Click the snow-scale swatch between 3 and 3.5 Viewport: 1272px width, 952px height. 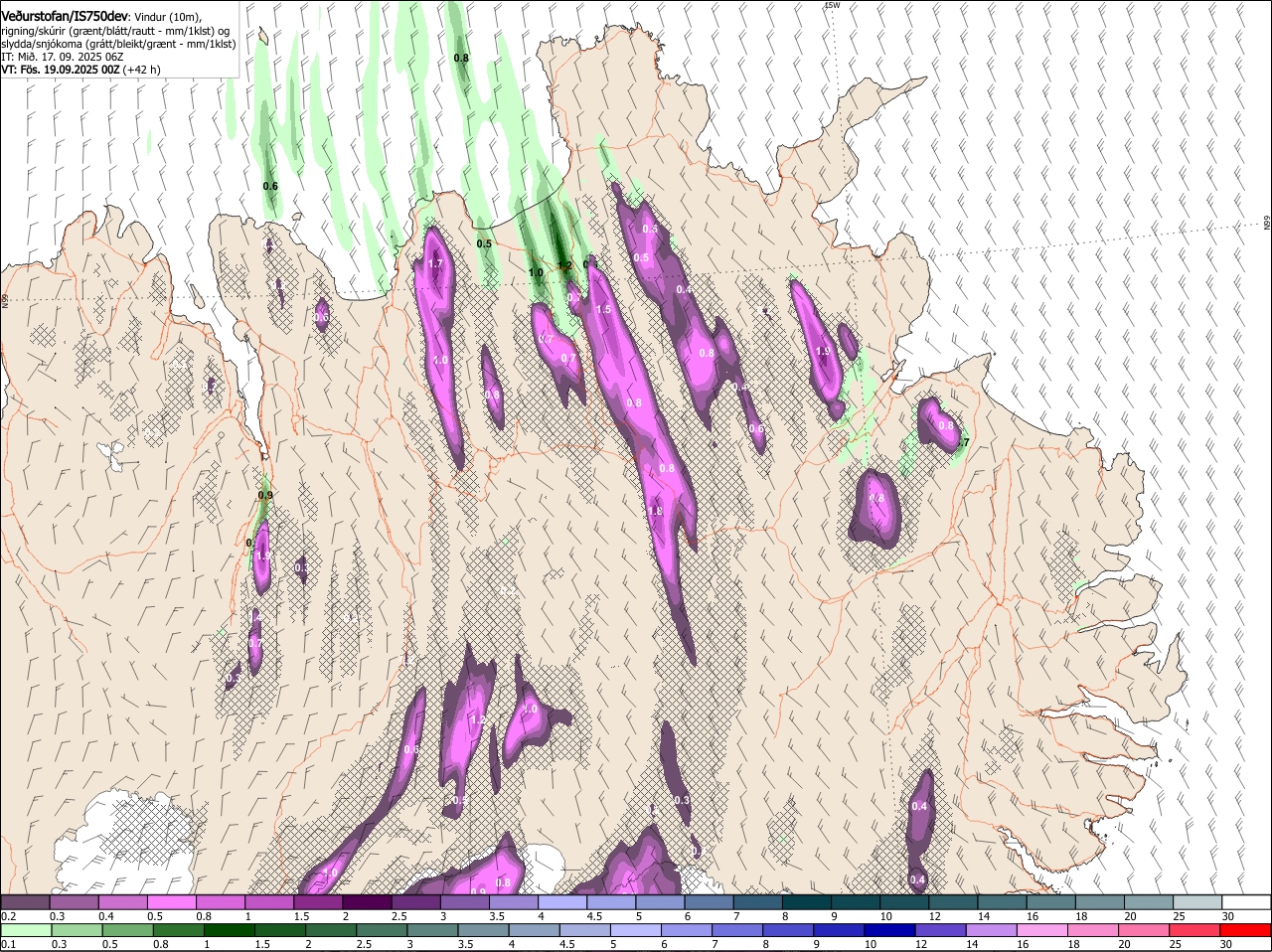point(464,901)
